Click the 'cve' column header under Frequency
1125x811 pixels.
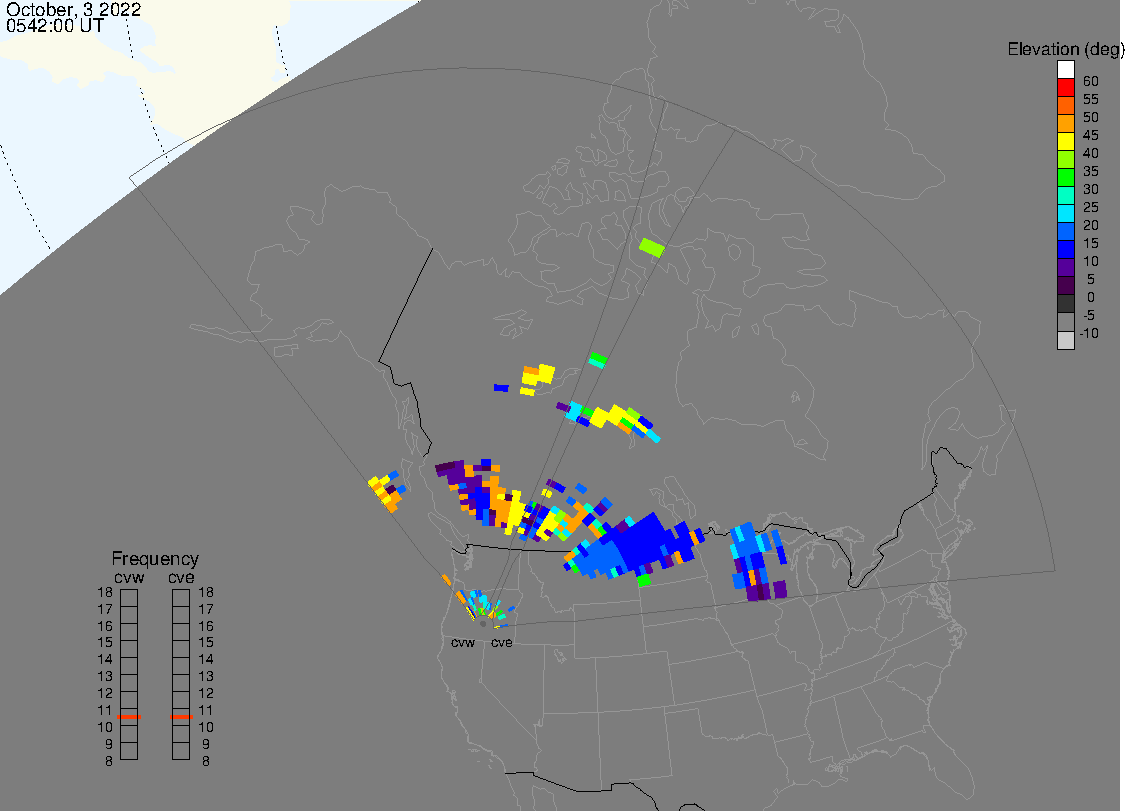pos(181,578)
